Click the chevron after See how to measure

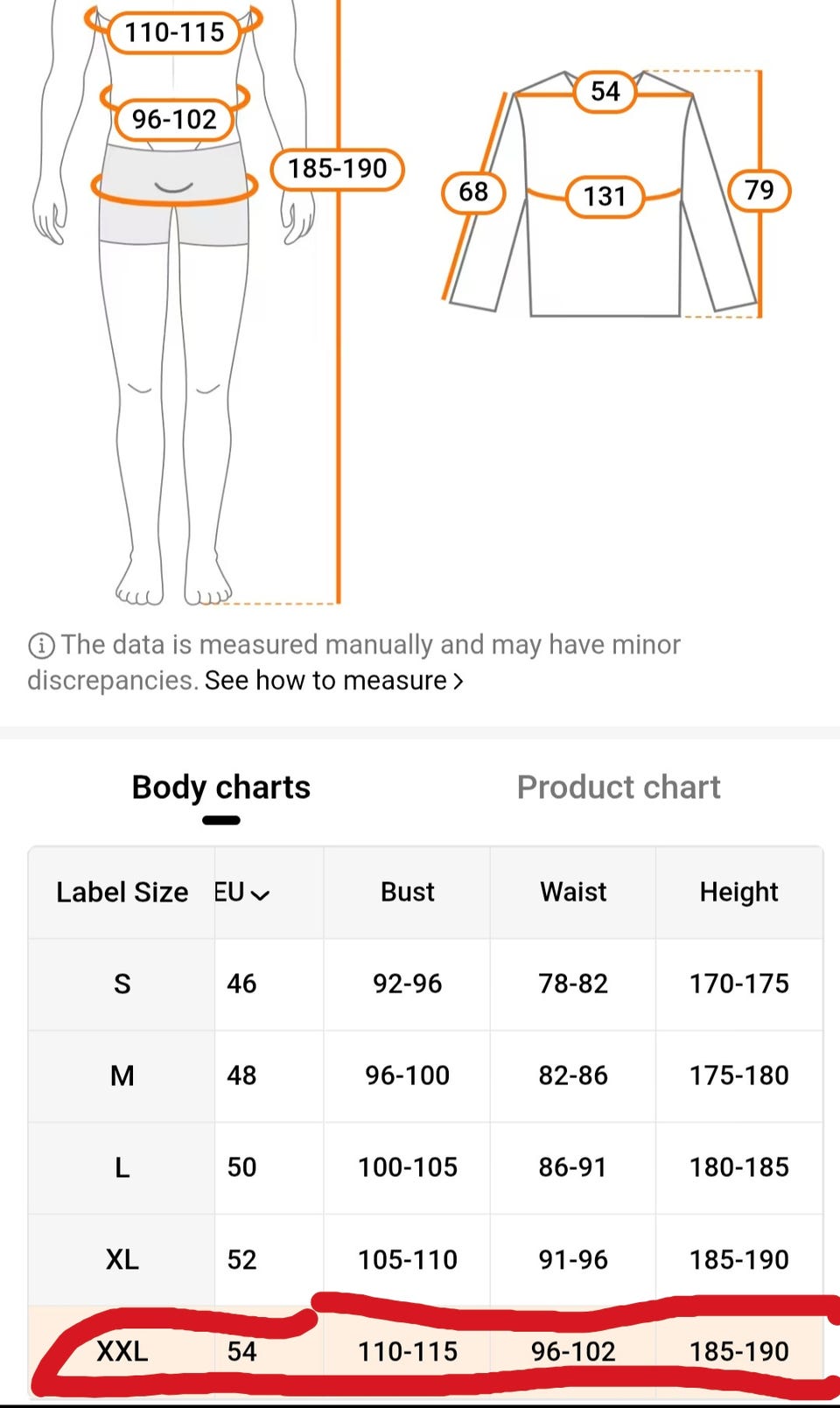coord(458,682)
